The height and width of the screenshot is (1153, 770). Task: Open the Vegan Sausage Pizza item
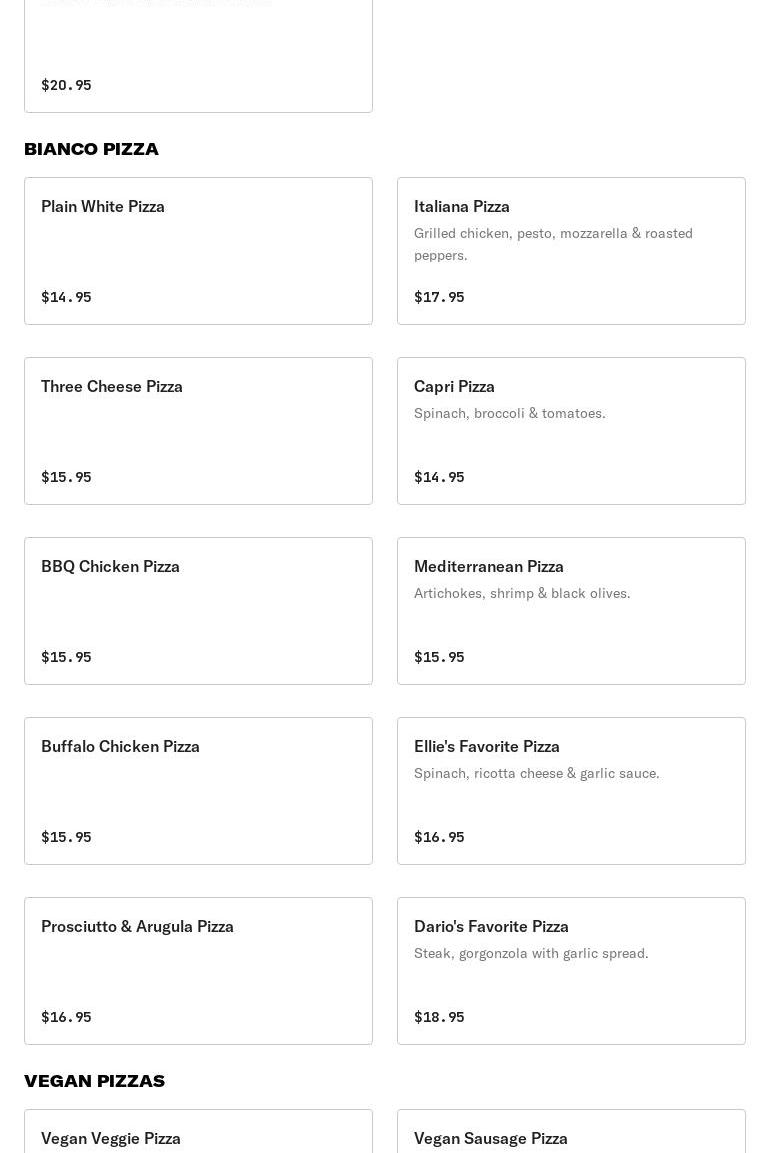571,1135
